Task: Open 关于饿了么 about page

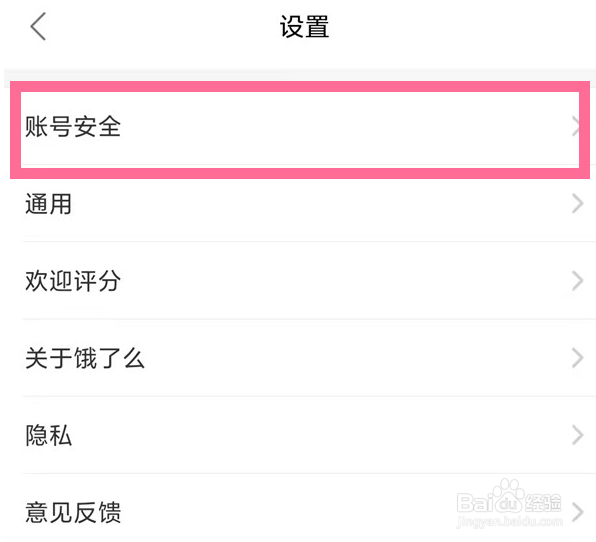Action: [85, 358]
